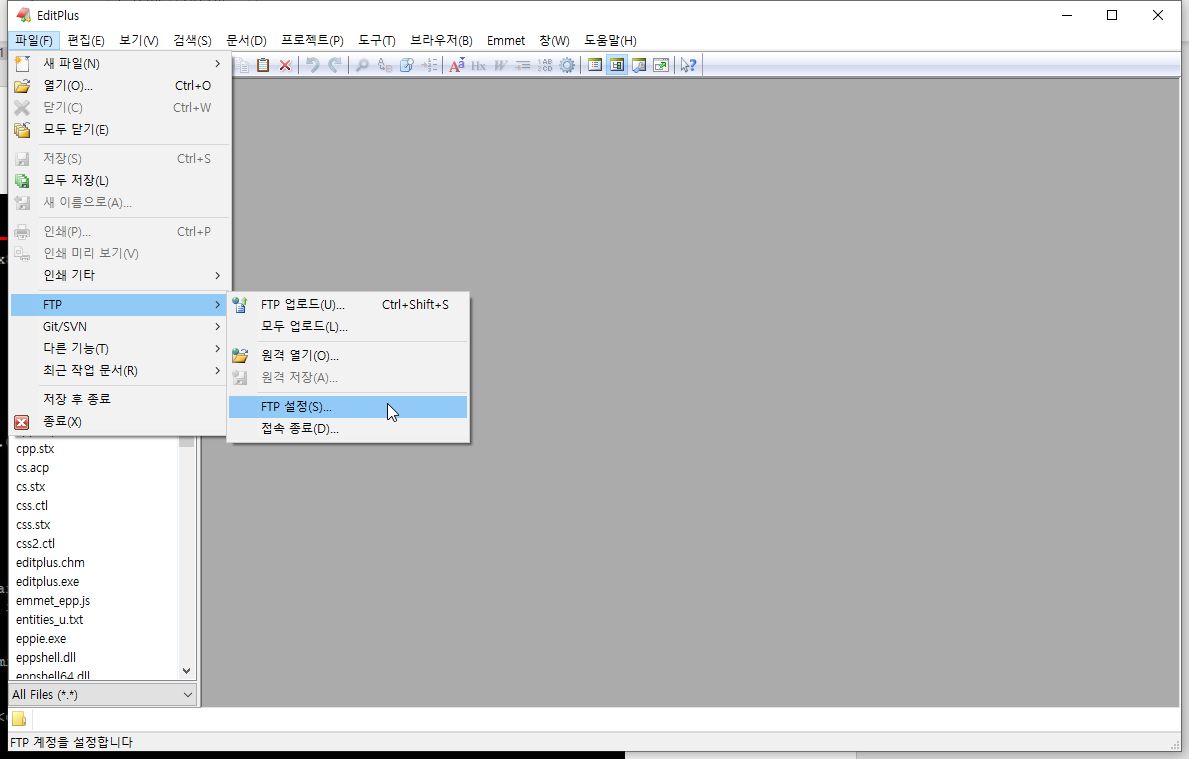This screenshot has width=1189, height=759.
Task: Click the Undo arrow toolbar icon
Action: [312, 65]
